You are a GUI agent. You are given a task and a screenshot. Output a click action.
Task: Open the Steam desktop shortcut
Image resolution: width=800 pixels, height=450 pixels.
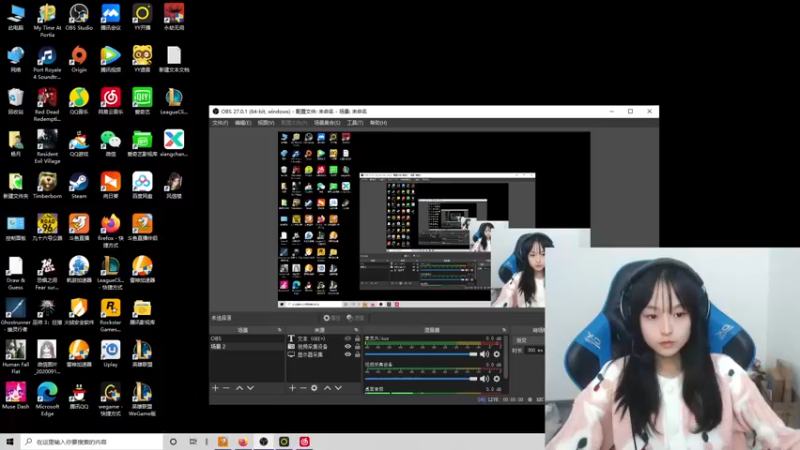coord(79,186)
